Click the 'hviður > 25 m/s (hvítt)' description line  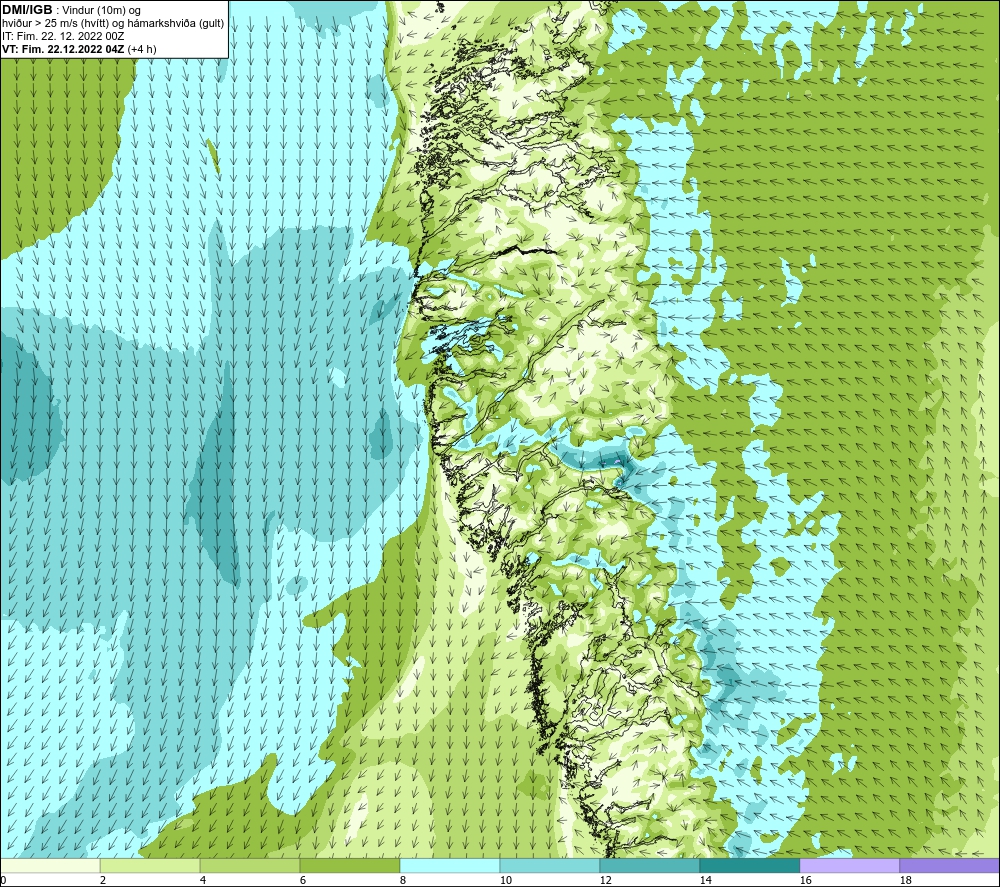click(113, 23)
